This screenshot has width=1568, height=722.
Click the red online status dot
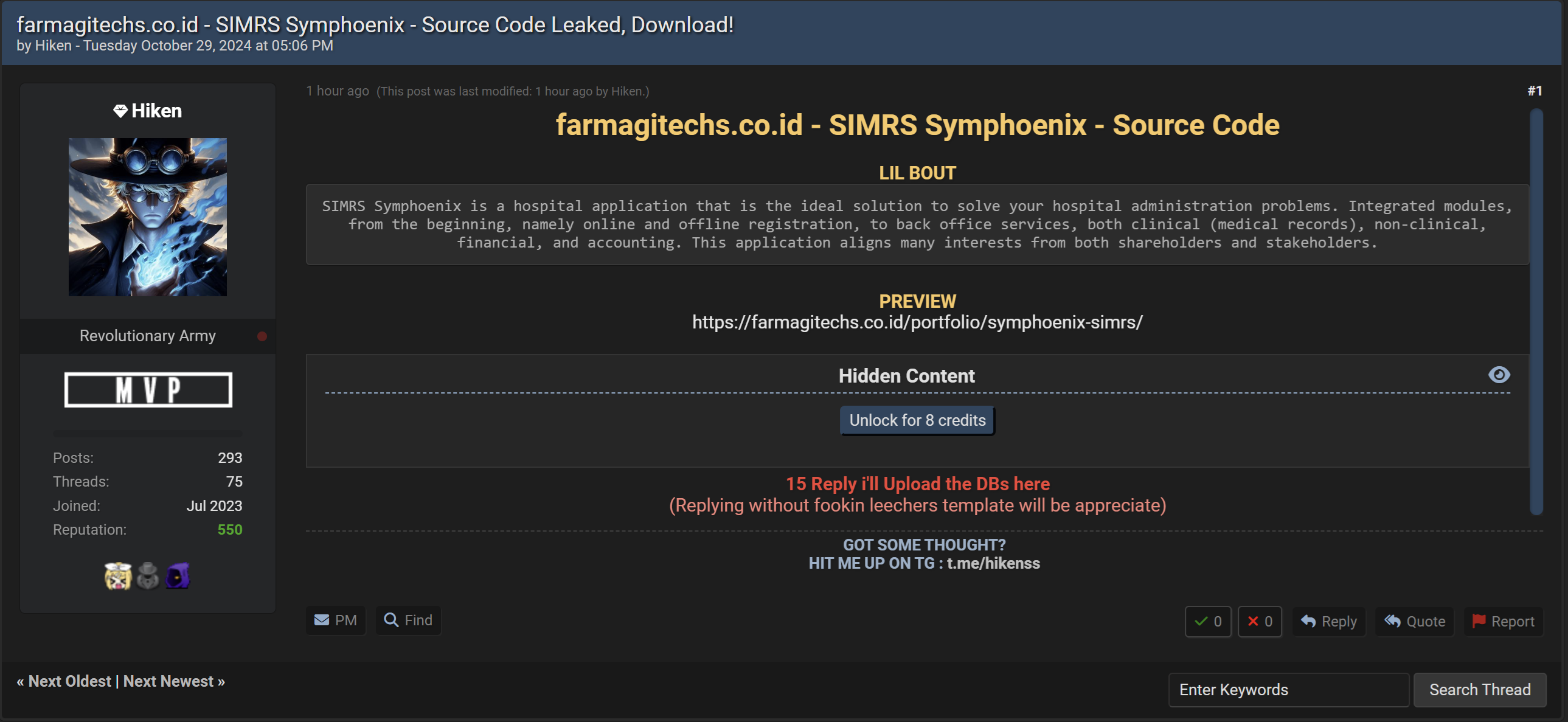262,335
